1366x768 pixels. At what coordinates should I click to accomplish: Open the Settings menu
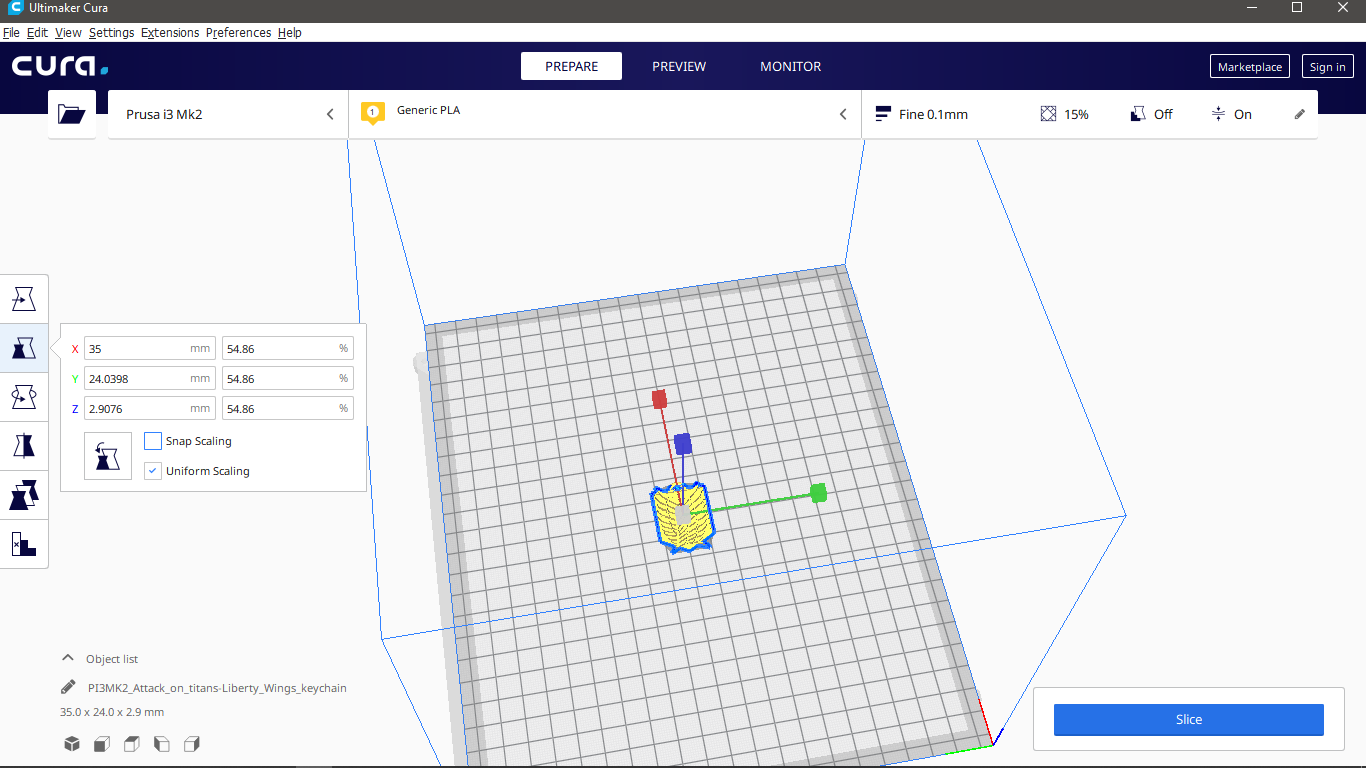click(111, 33)
